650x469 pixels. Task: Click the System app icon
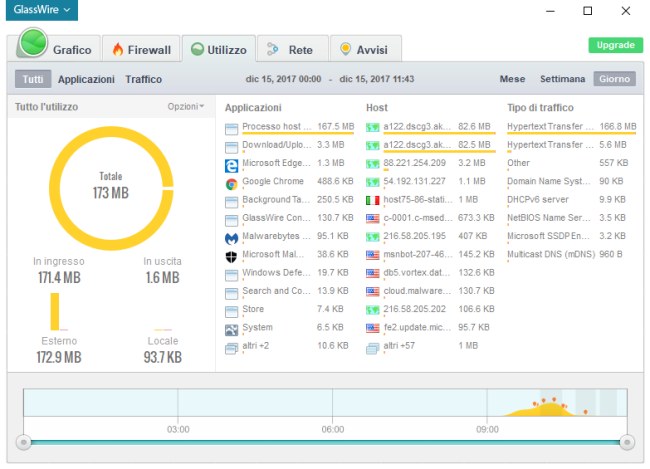coord(231,330)
